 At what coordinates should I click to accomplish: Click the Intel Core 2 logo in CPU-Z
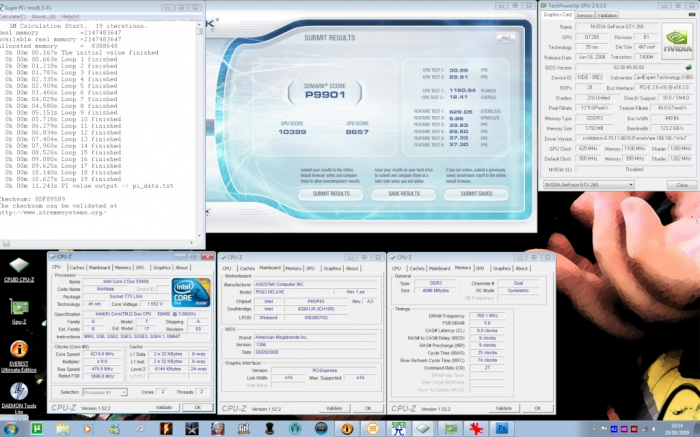coord(191,292)
